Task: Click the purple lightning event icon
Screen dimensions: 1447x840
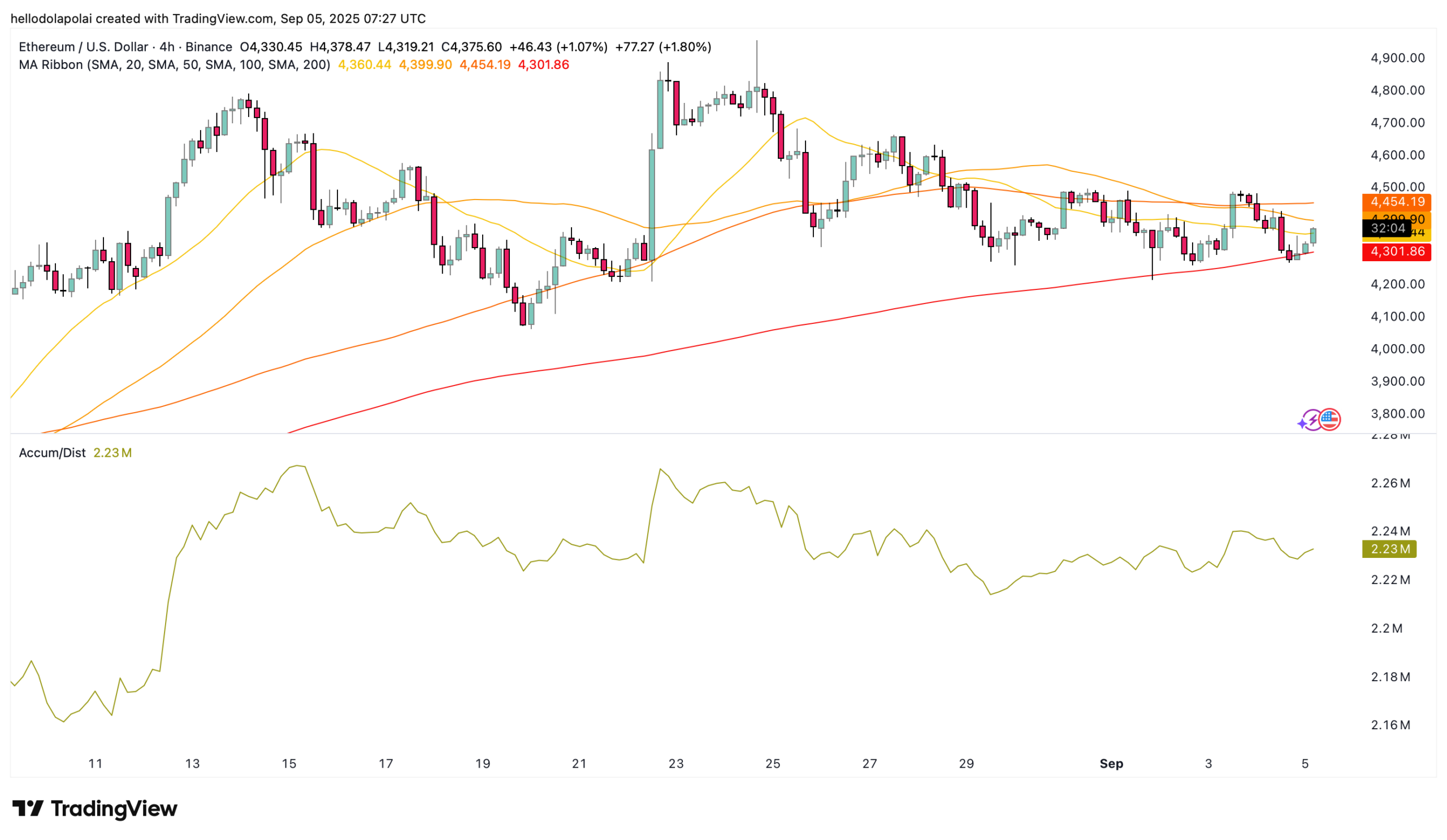Action: pyautogui.click(x=1311, y=421)
